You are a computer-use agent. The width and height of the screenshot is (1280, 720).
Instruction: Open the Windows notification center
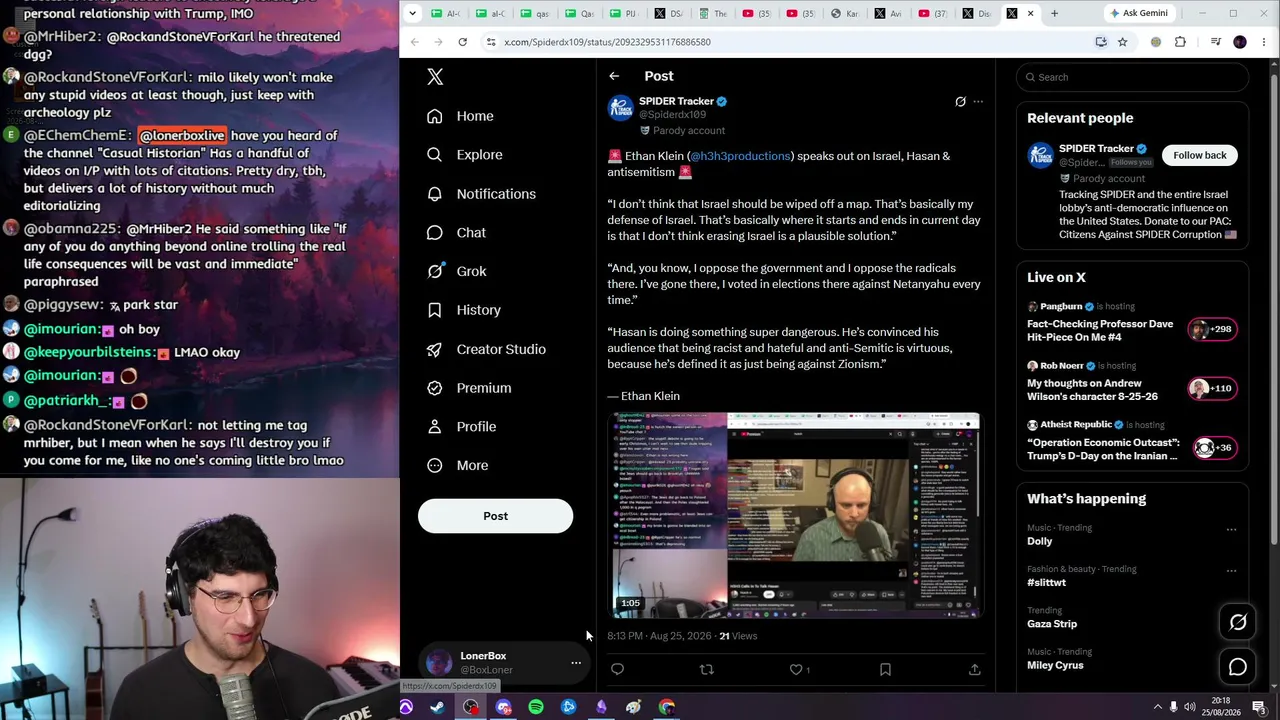tap(1259, 707)
